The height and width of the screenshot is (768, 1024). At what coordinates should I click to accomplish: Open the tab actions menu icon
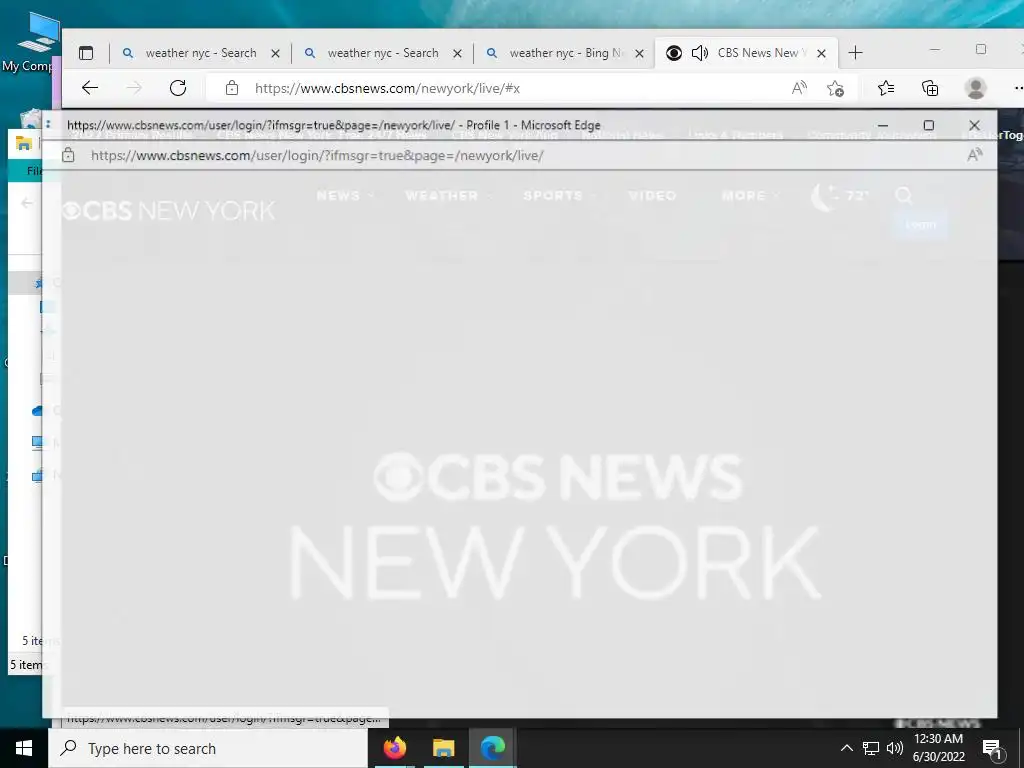[86, 53]
